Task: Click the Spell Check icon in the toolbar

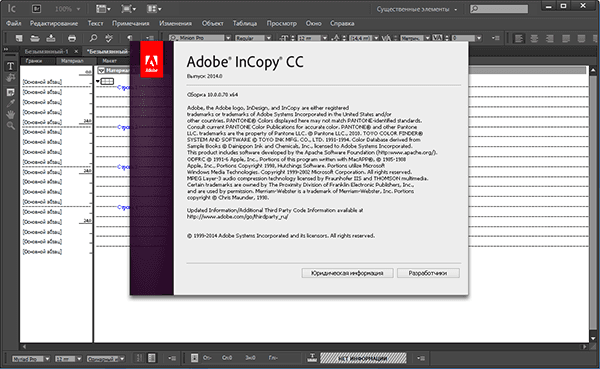Action: tap(109, 38)
